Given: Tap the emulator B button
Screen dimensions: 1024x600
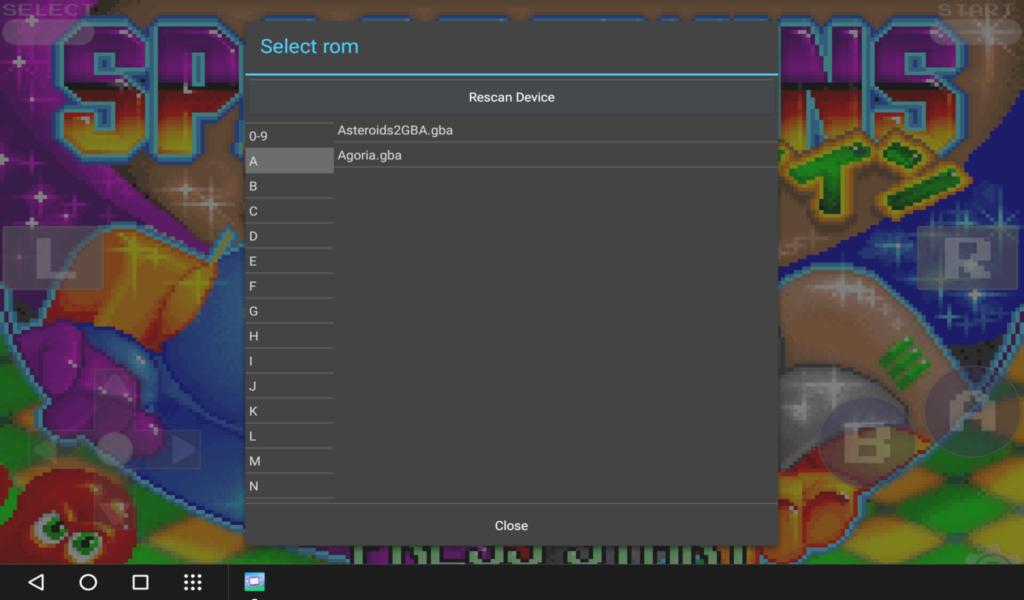Looking at the screenshot, I should click(x=867, y=442).
